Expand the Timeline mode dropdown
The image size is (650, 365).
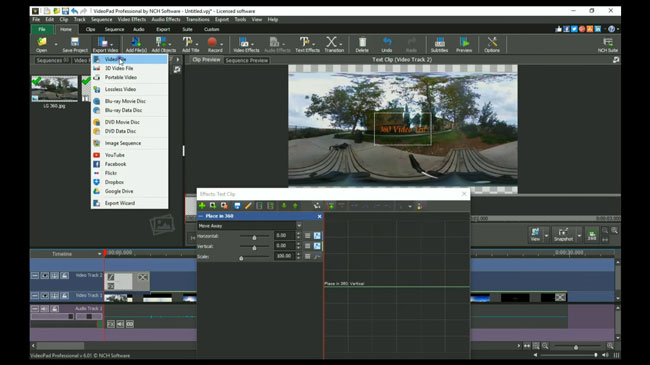(99, 254)
